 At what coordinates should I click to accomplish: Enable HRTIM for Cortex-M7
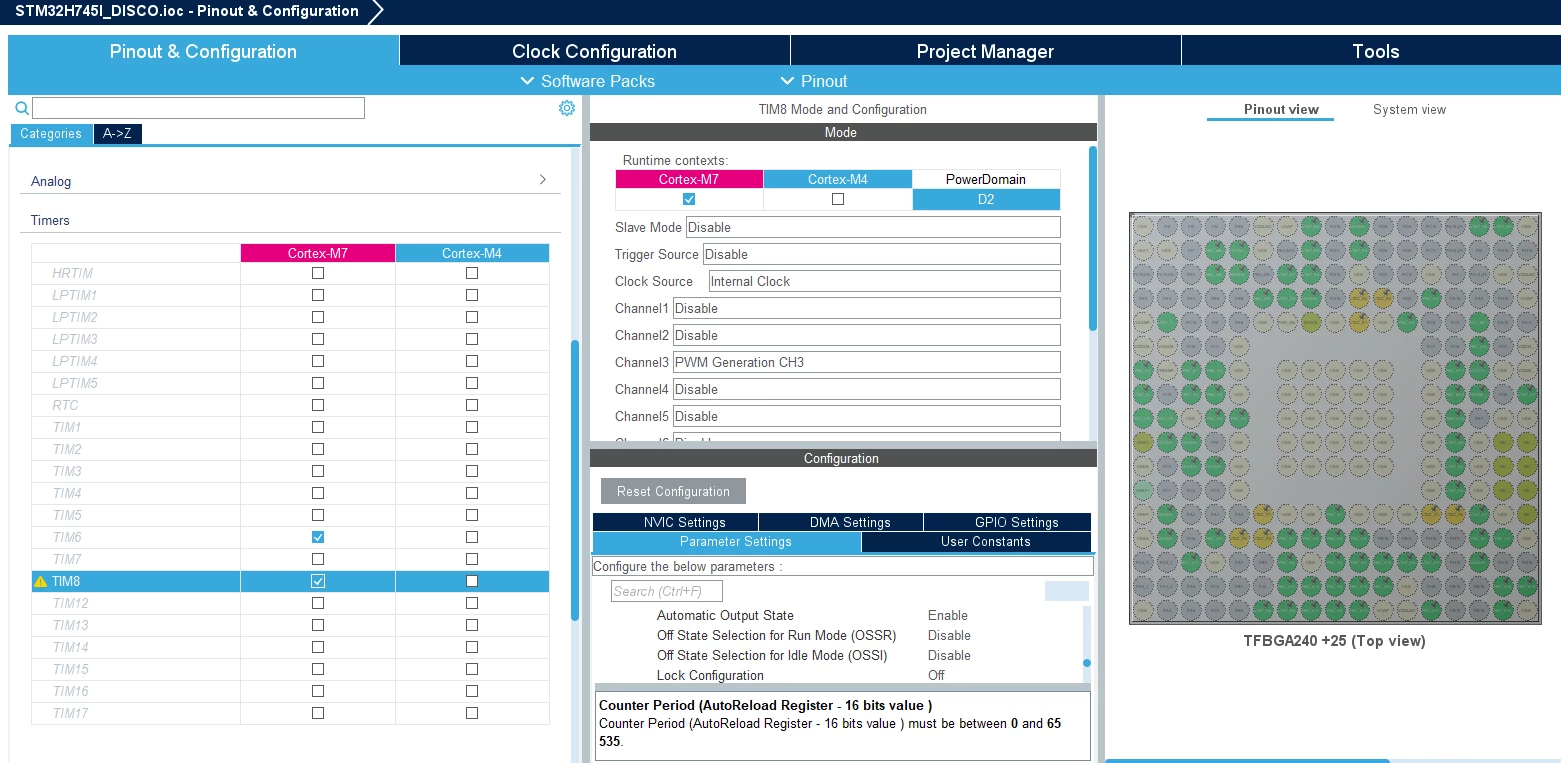[318, 273]
